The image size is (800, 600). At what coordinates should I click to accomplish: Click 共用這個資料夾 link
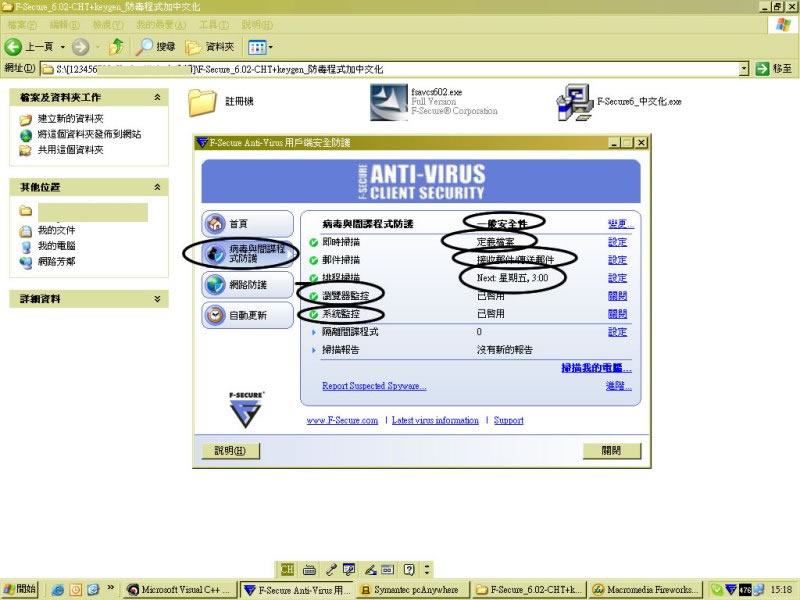coord(70,150)
